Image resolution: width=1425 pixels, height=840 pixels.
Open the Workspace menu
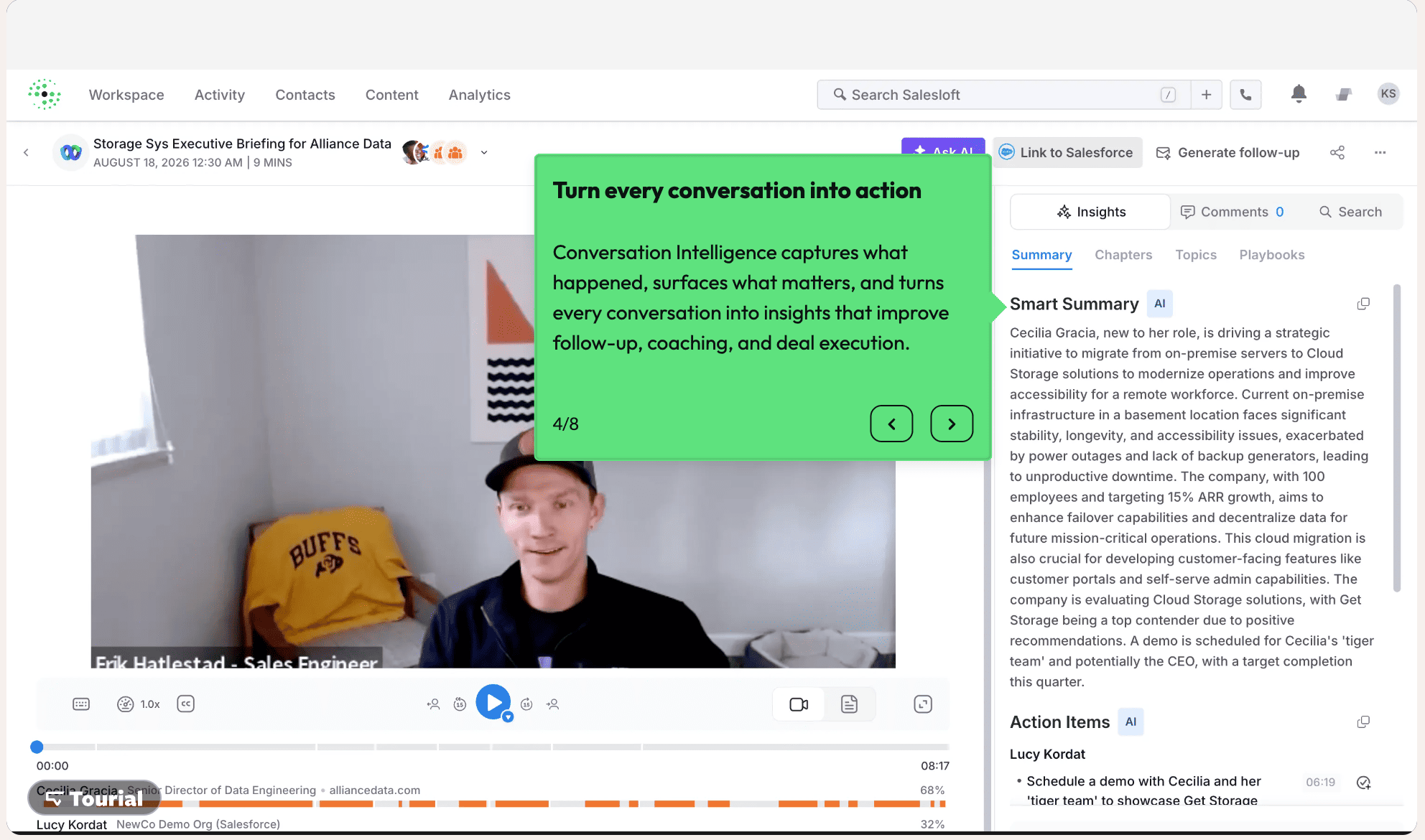126,95
